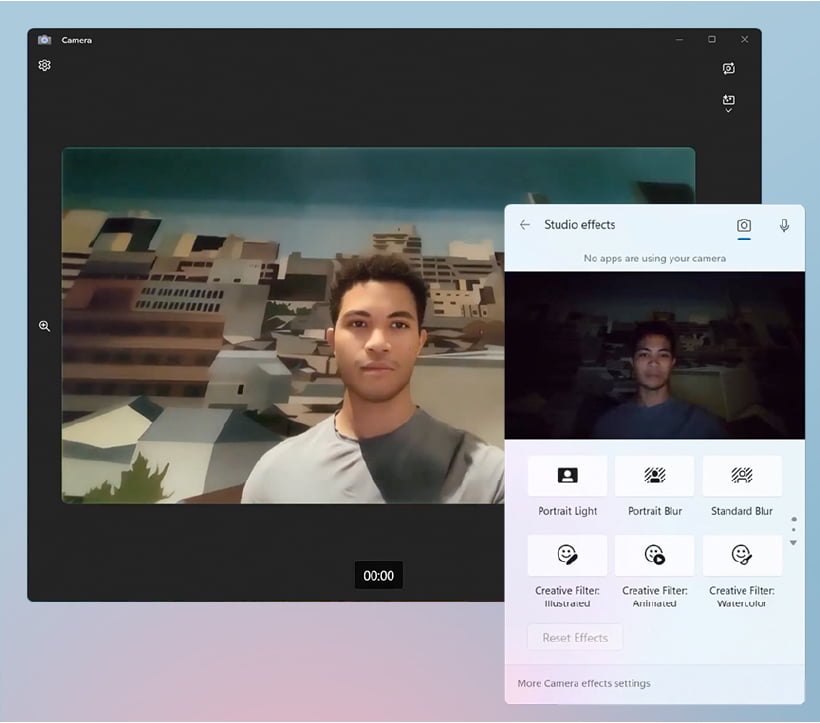Viewport: 820px width, 723px height.
Task: Click the Studio effects camera preview
Action: pos(654,356)
